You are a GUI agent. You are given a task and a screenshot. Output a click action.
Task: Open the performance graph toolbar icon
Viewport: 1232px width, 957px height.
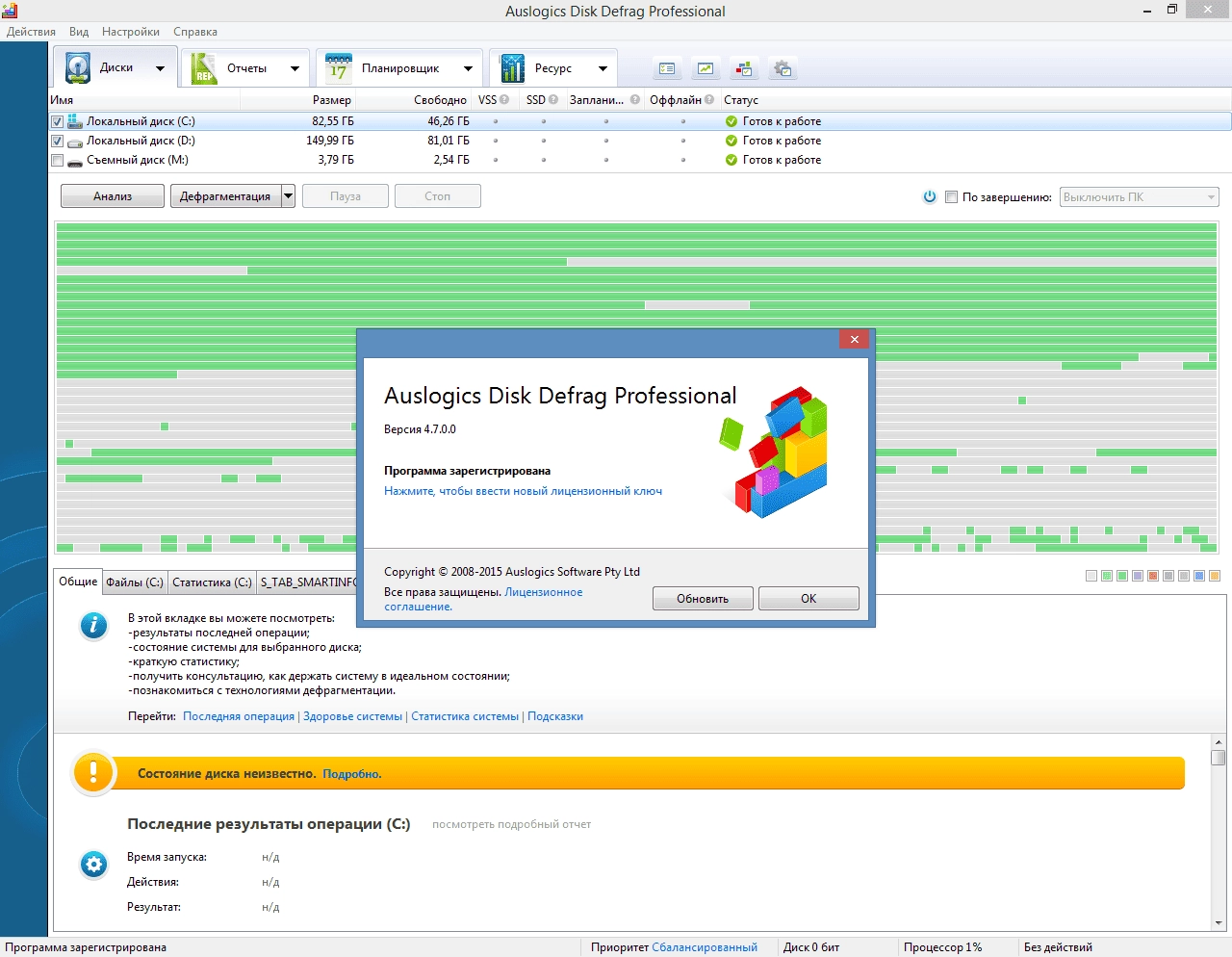[x=706, y=68]
